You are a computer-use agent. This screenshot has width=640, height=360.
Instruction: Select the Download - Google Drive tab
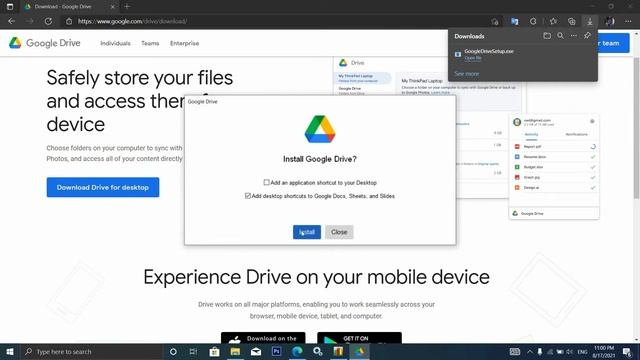tap(69, 7)
